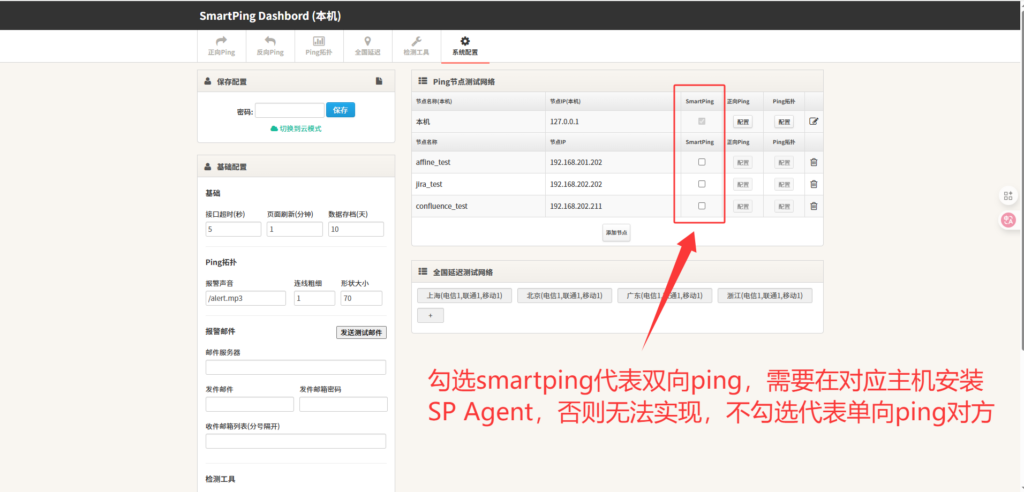Enable SmartPing for jira_test
Viewport: 1024px width, 492px height.
click(x=701, y=184)
